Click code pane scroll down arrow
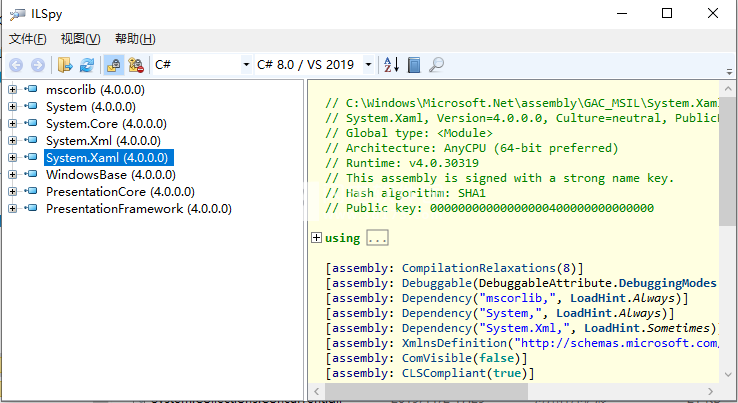 (x=728, y=375)
